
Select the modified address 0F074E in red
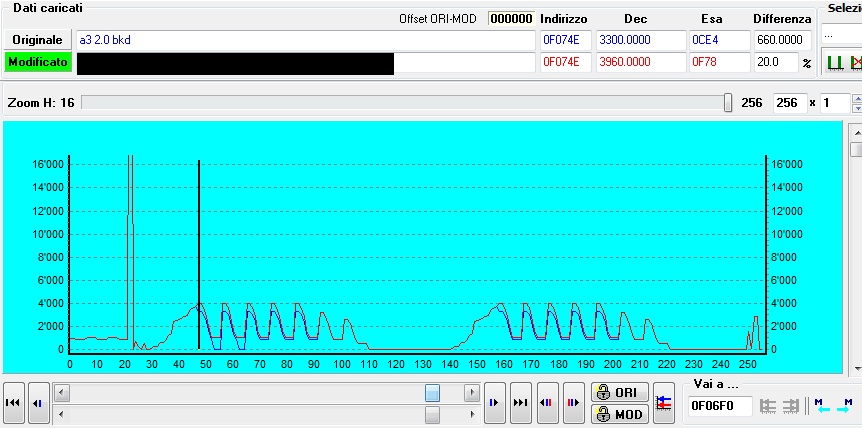566,62
